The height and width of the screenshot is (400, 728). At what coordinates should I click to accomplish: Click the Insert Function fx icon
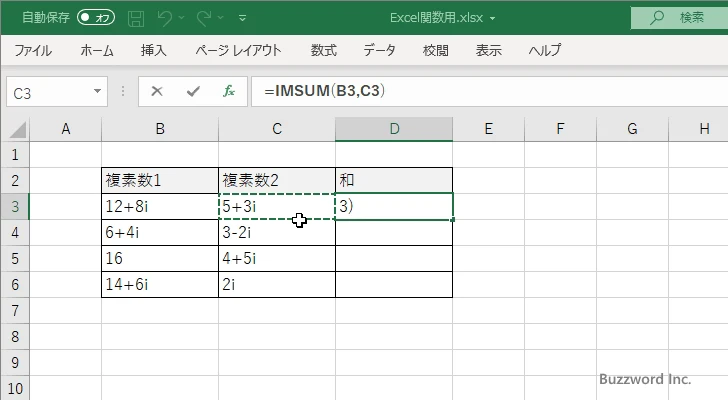coord(229,91)
